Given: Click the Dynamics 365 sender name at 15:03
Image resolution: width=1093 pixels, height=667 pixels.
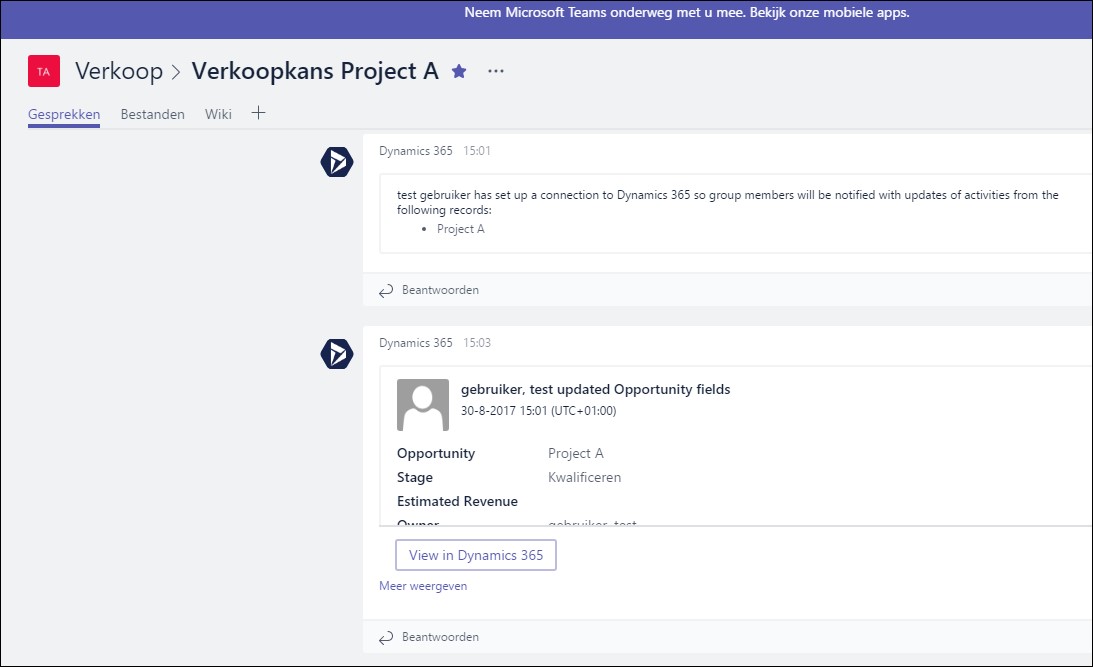Looking at the screenshot, I should [x=415, y=343].
